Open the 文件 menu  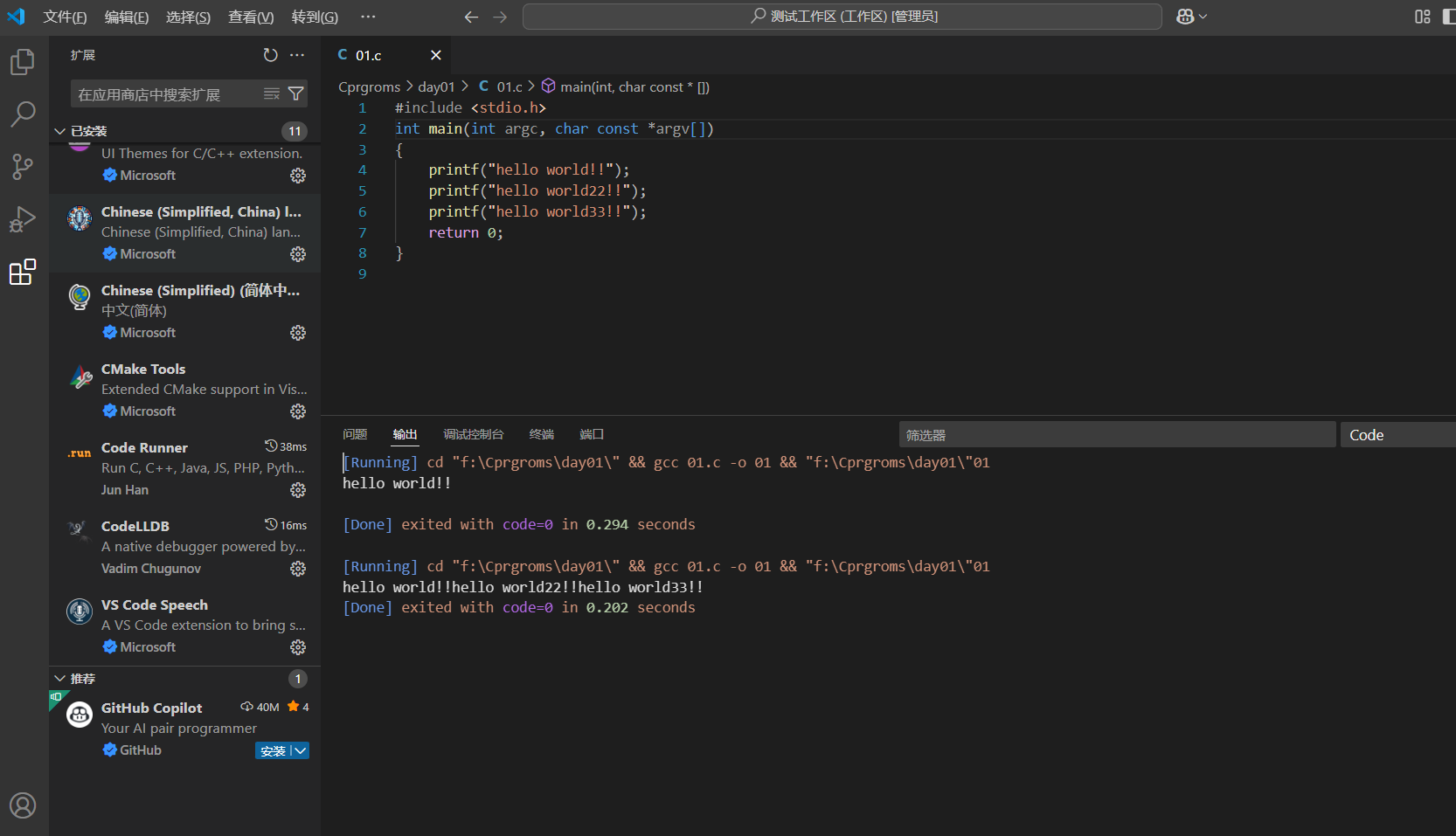(65, 17)
